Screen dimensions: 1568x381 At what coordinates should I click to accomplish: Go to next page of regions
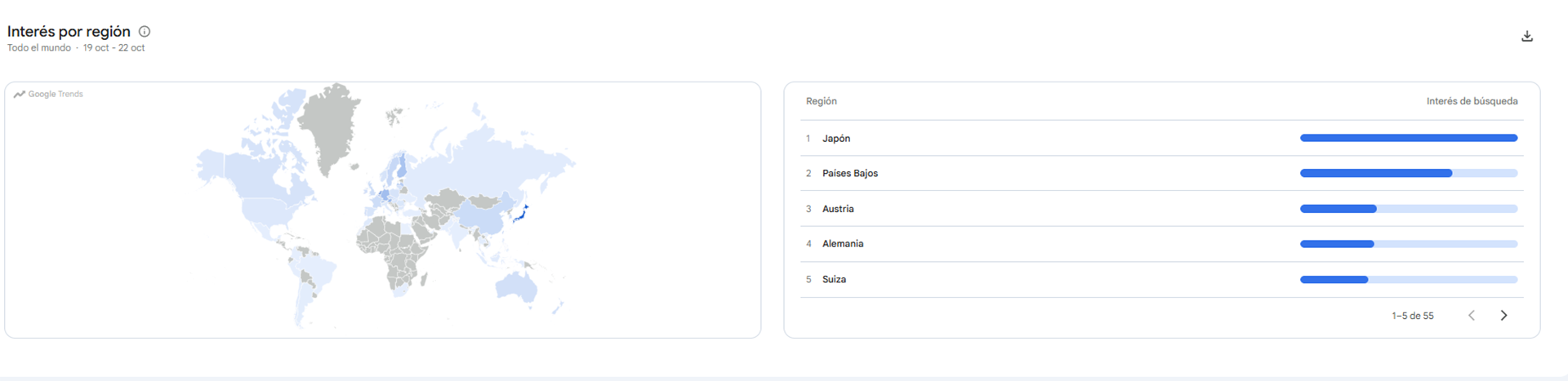1503,316
